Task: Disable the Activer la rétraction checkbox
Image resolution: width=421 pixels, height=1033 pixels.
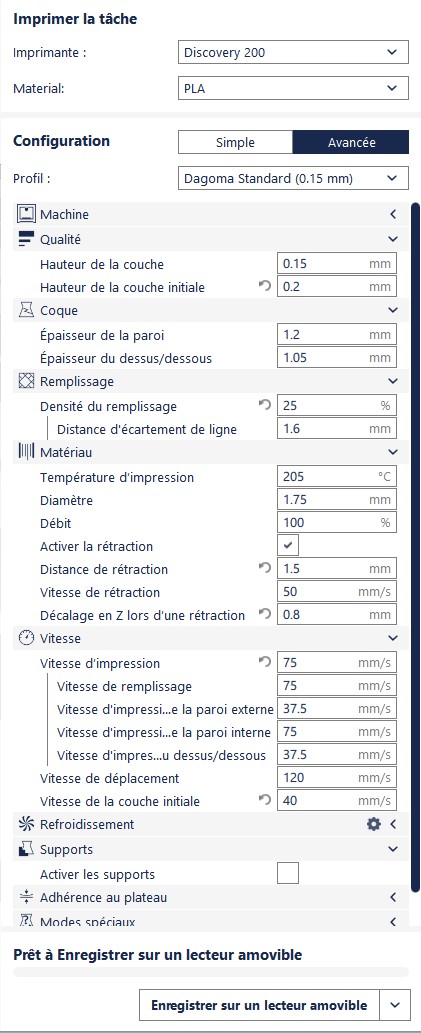Action: click(x=288, y=546)
